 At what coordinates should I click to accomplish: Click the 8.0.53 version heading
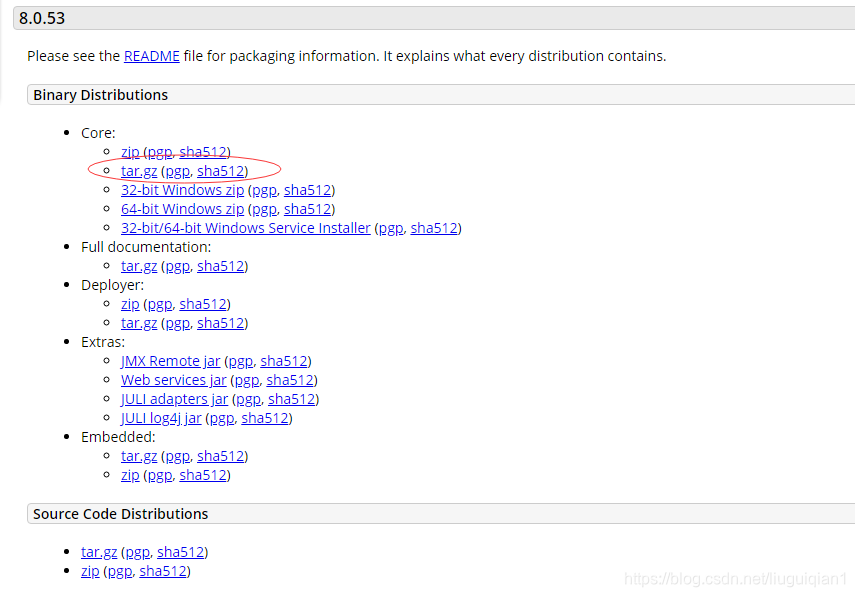click(42, 18)
